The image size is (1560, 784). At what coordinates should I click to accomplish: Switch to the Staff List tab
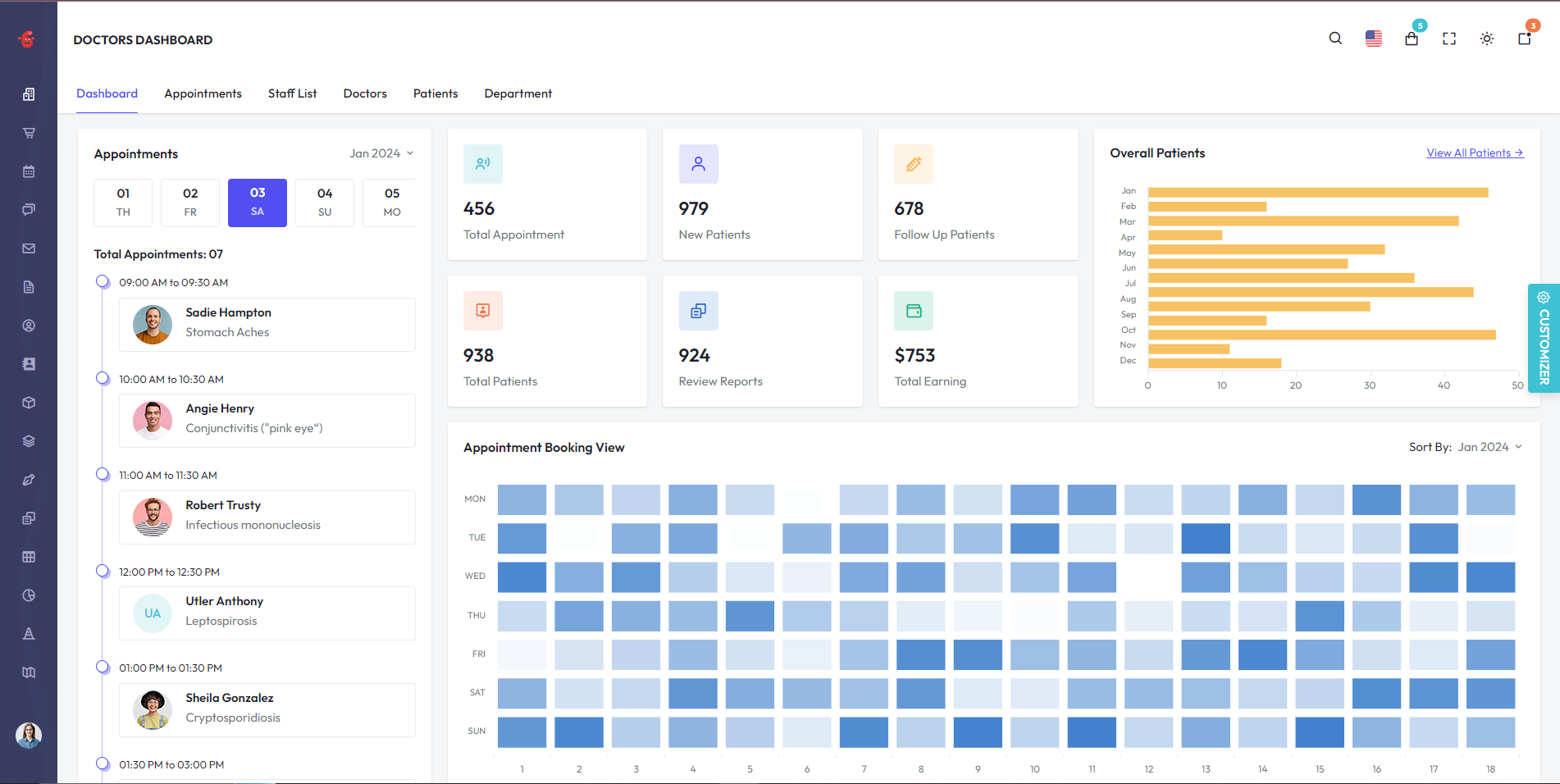292,93
